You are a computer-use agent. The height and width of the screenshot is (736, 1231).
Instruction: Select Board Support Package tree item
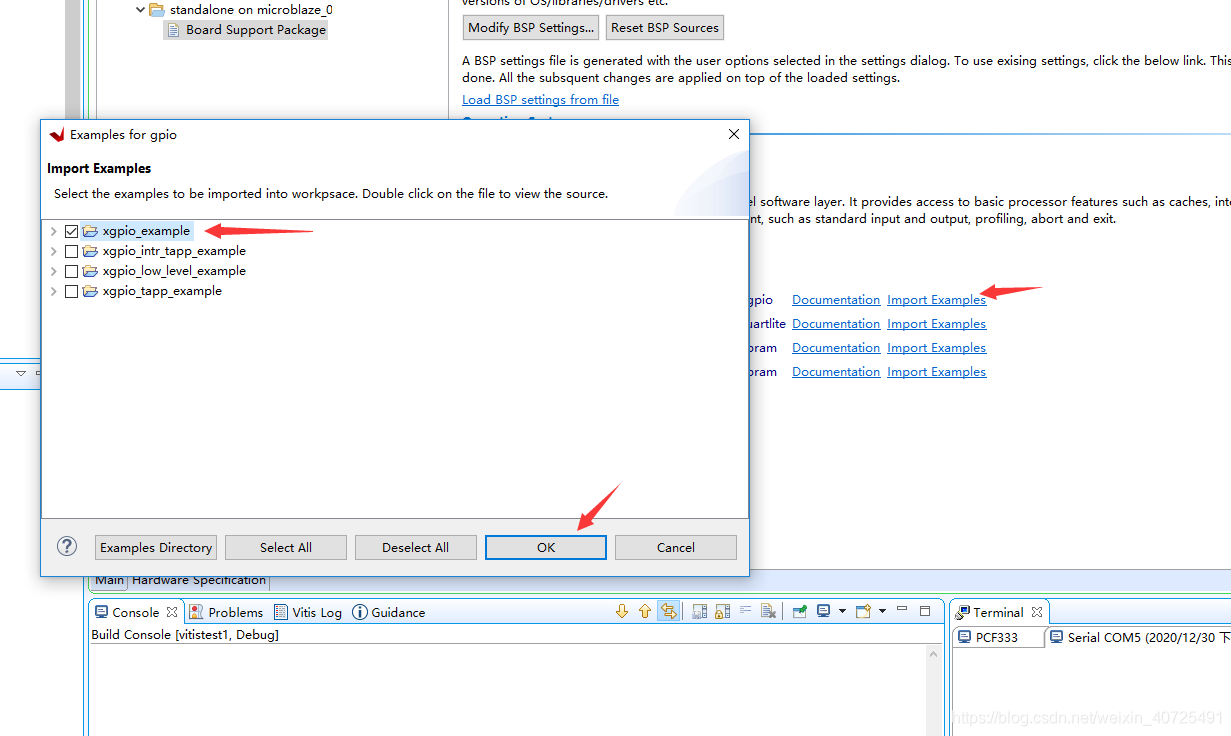coord(247,30)
